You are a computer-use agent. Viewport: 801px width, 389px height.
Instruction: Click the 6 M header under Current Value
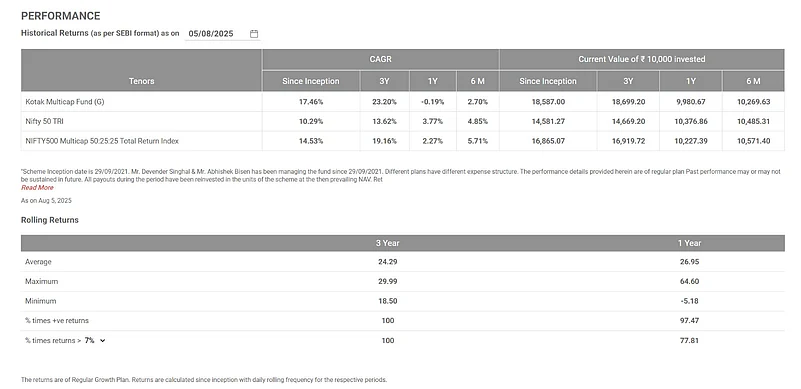point(753,81)
